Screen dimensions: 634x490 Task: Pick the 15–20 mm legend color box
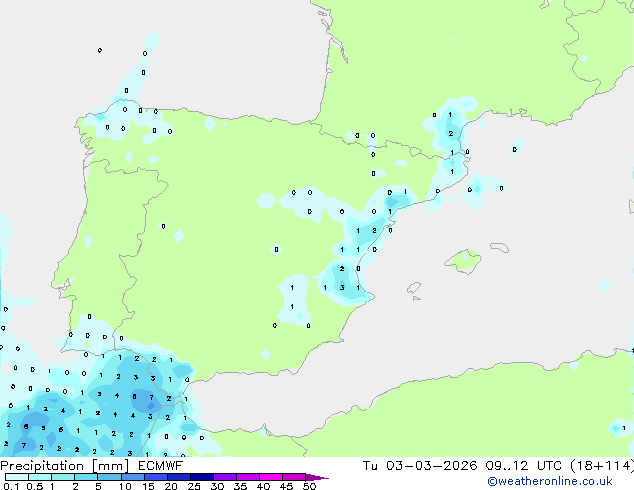pos(156,477)
